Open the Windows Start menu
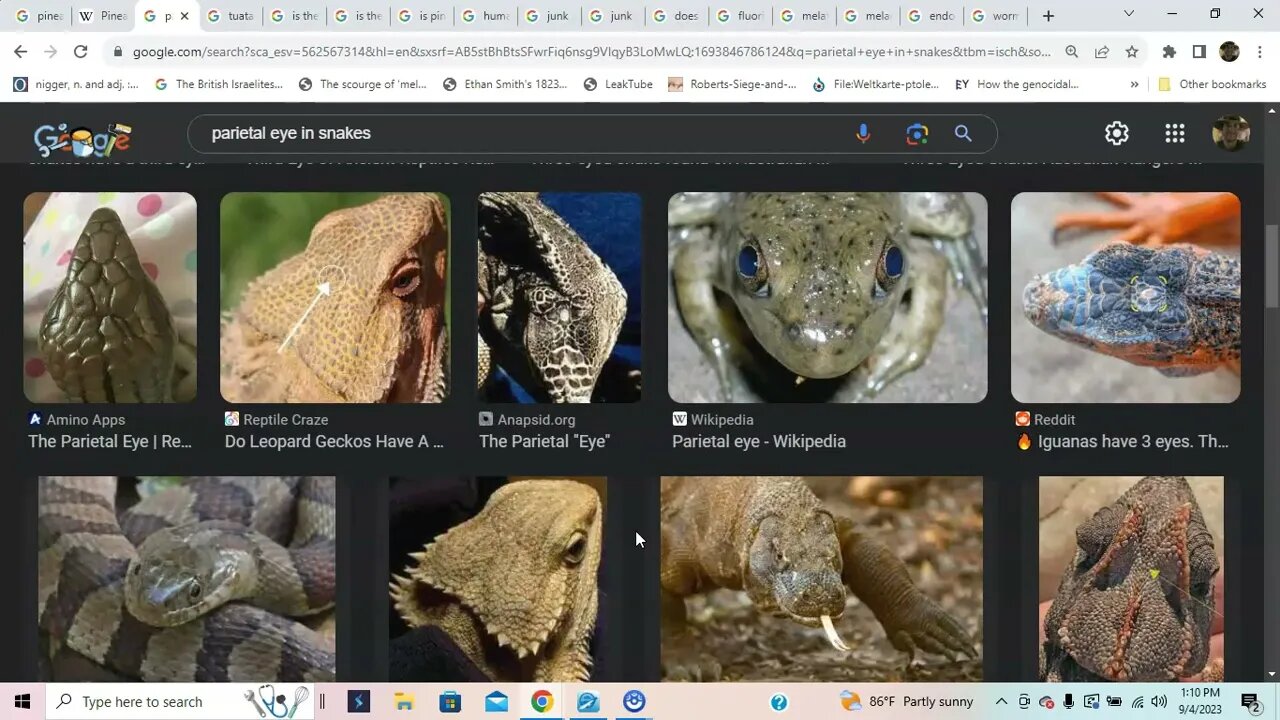1280x720 pixels. click(22, 701)
